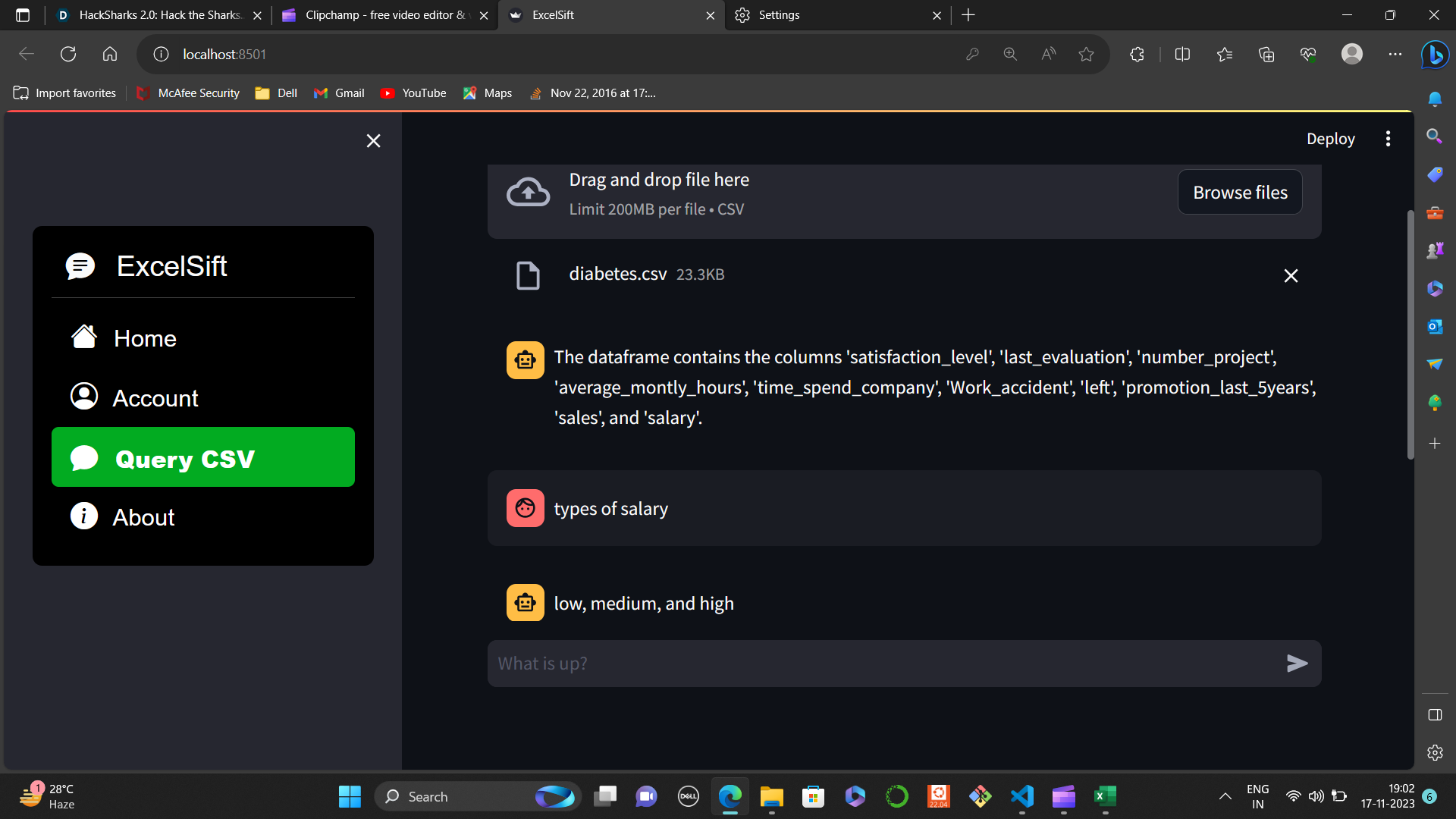Close the ExcelSift sidebar panel

click(x=373, y=141)
